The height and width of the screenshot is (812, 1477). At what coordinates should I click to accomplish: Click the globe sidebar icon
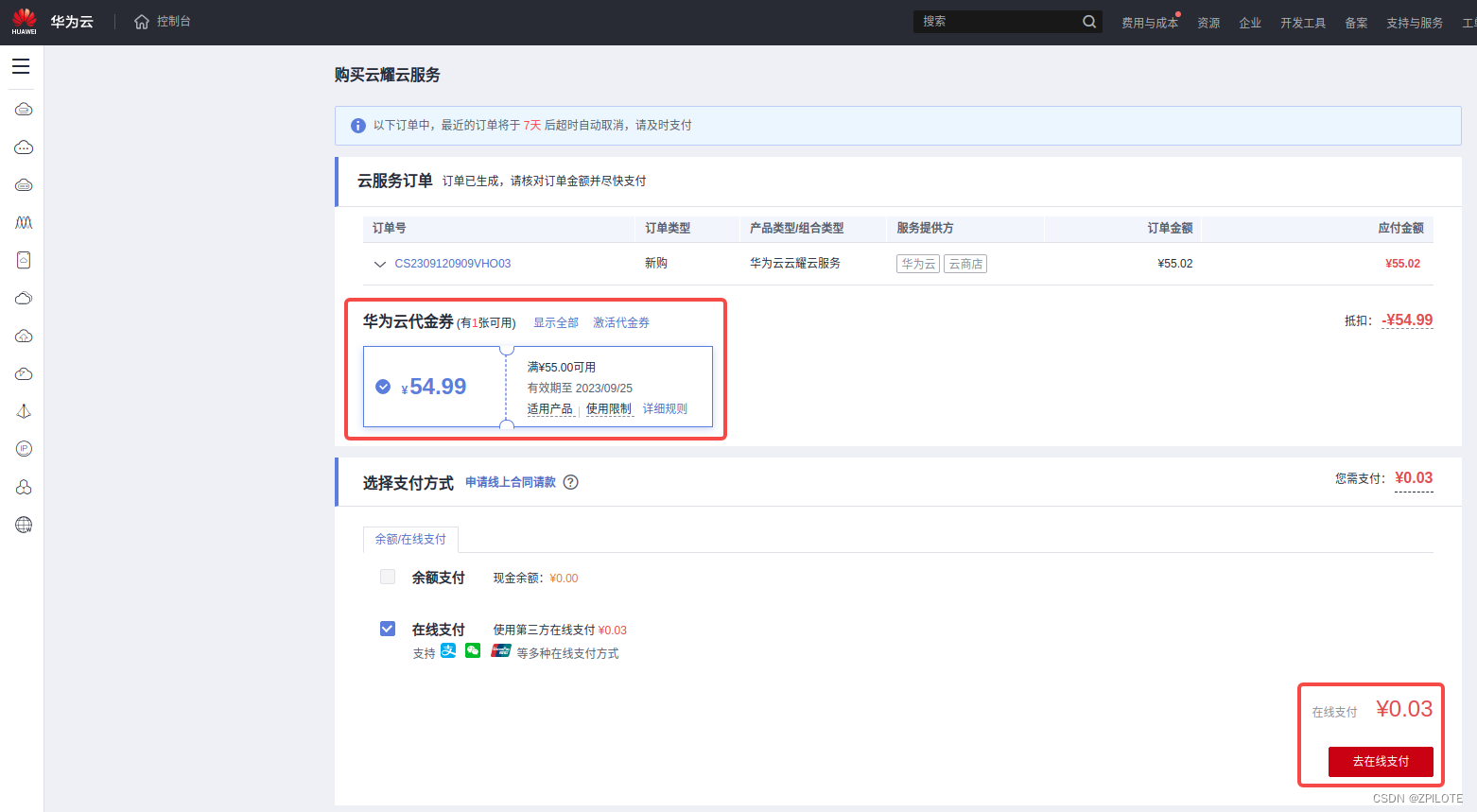(x=24, y=525)
